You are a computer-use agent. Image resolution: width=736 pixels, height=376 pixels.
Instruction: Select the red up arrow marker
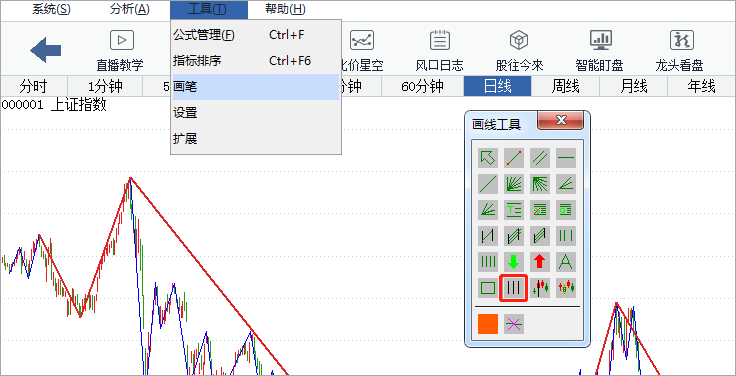coord(540,261)
